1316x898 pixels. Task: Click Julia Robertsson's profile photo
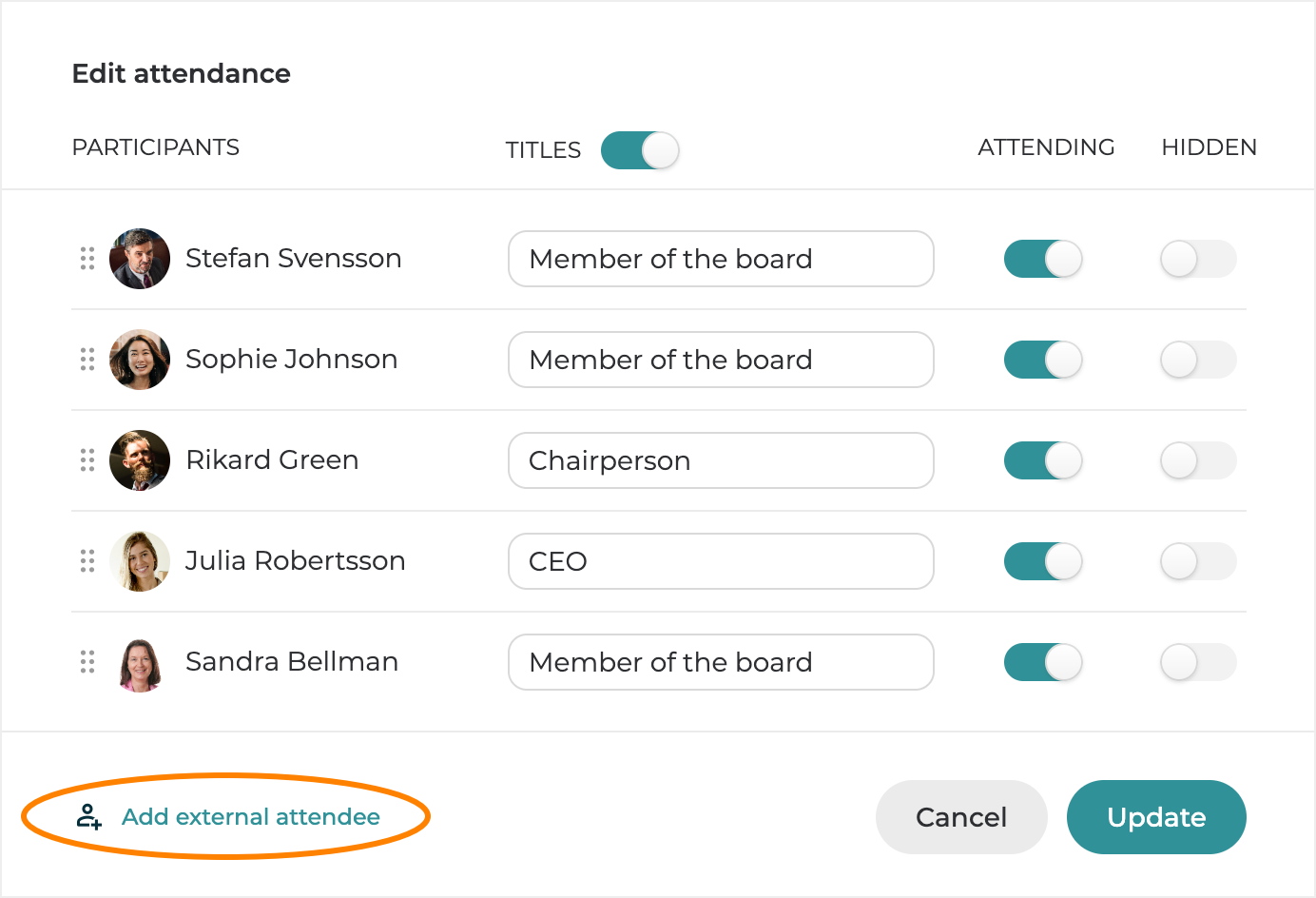tap(140, 561)
